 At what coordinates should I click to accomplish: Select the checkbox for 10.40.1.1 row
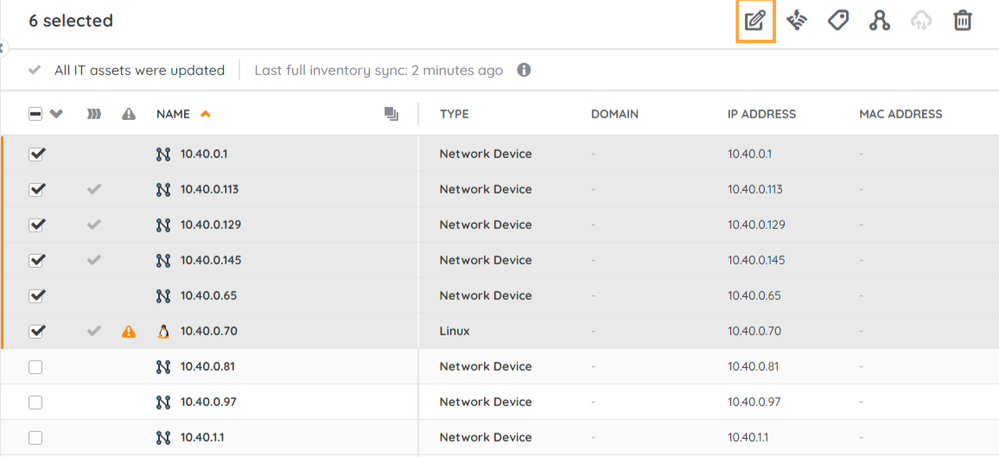click(x=36, y=438)
